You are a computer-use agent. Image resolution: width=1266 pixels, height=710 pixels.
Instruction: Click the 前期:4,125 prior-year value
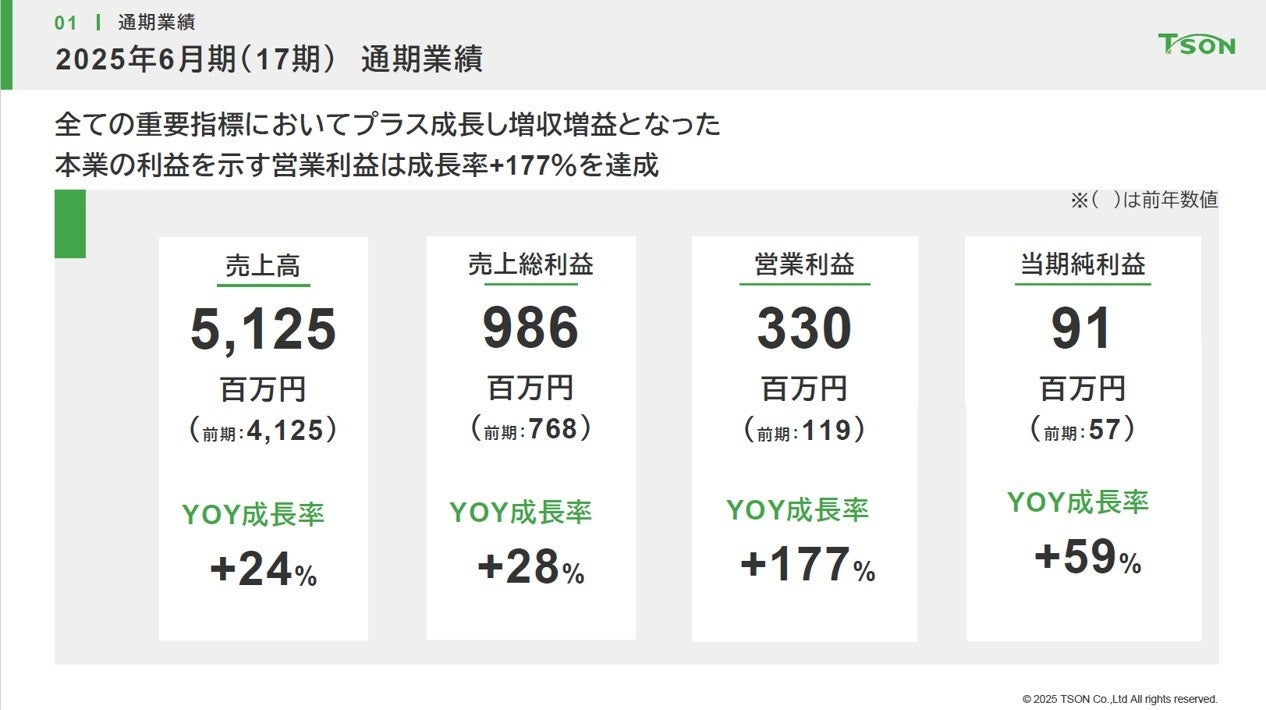[263, 431]
